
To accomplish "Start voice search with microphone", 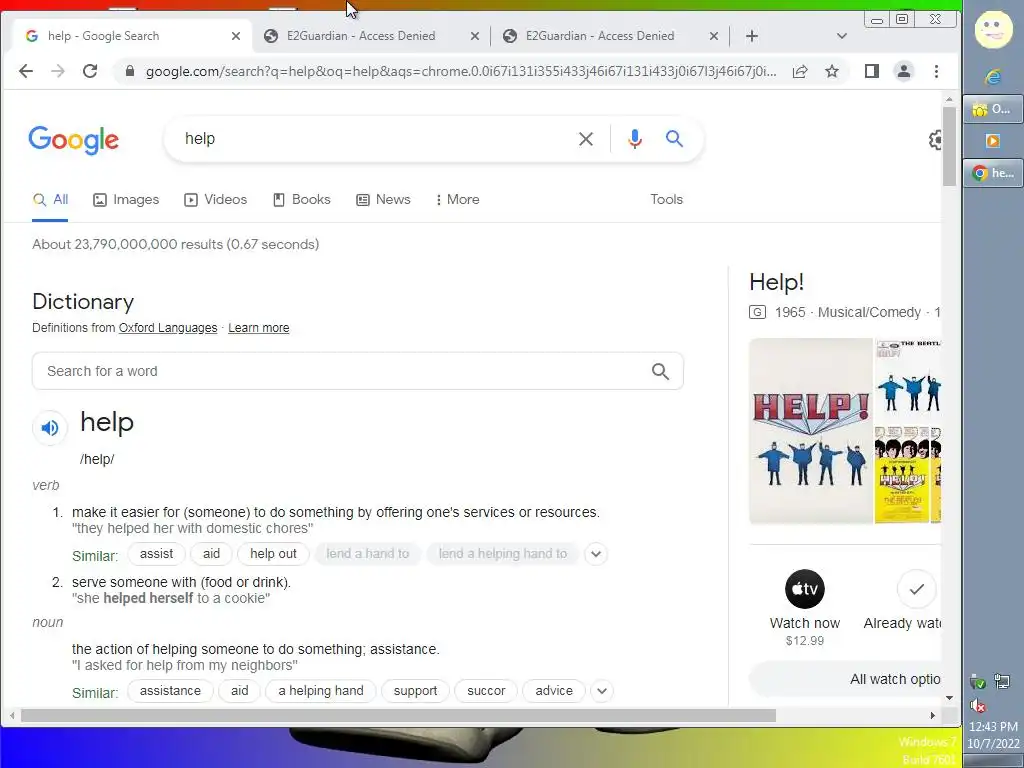I will (x=635, y=138).
